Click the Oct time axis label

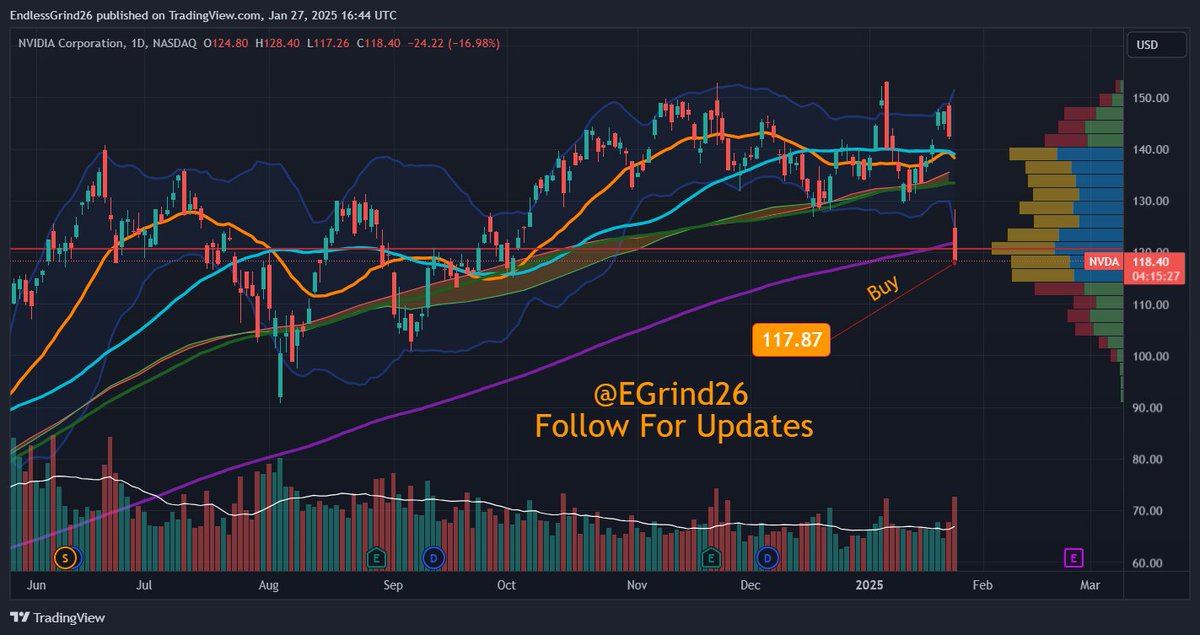[x=507, y=585]
